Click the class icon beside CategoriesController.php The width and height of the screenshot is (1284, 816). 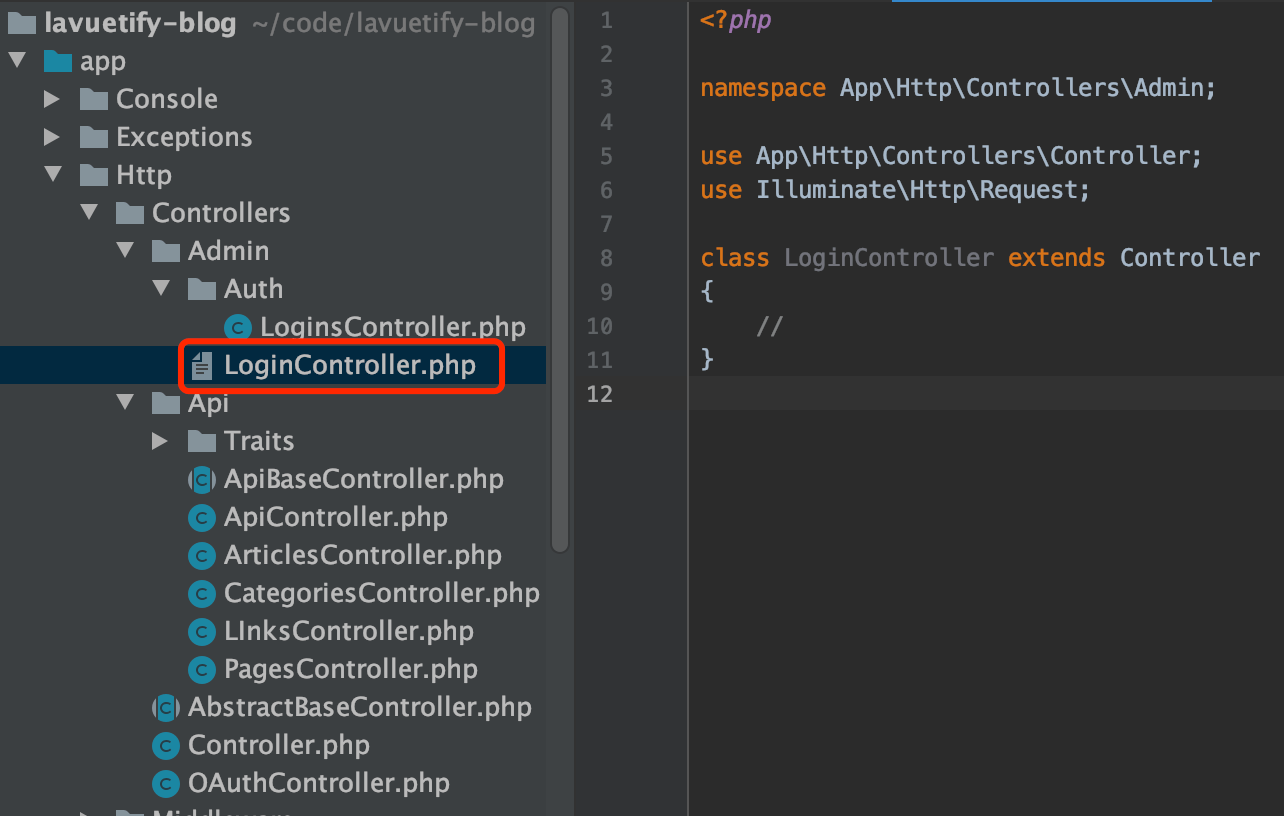pos(202,593)
